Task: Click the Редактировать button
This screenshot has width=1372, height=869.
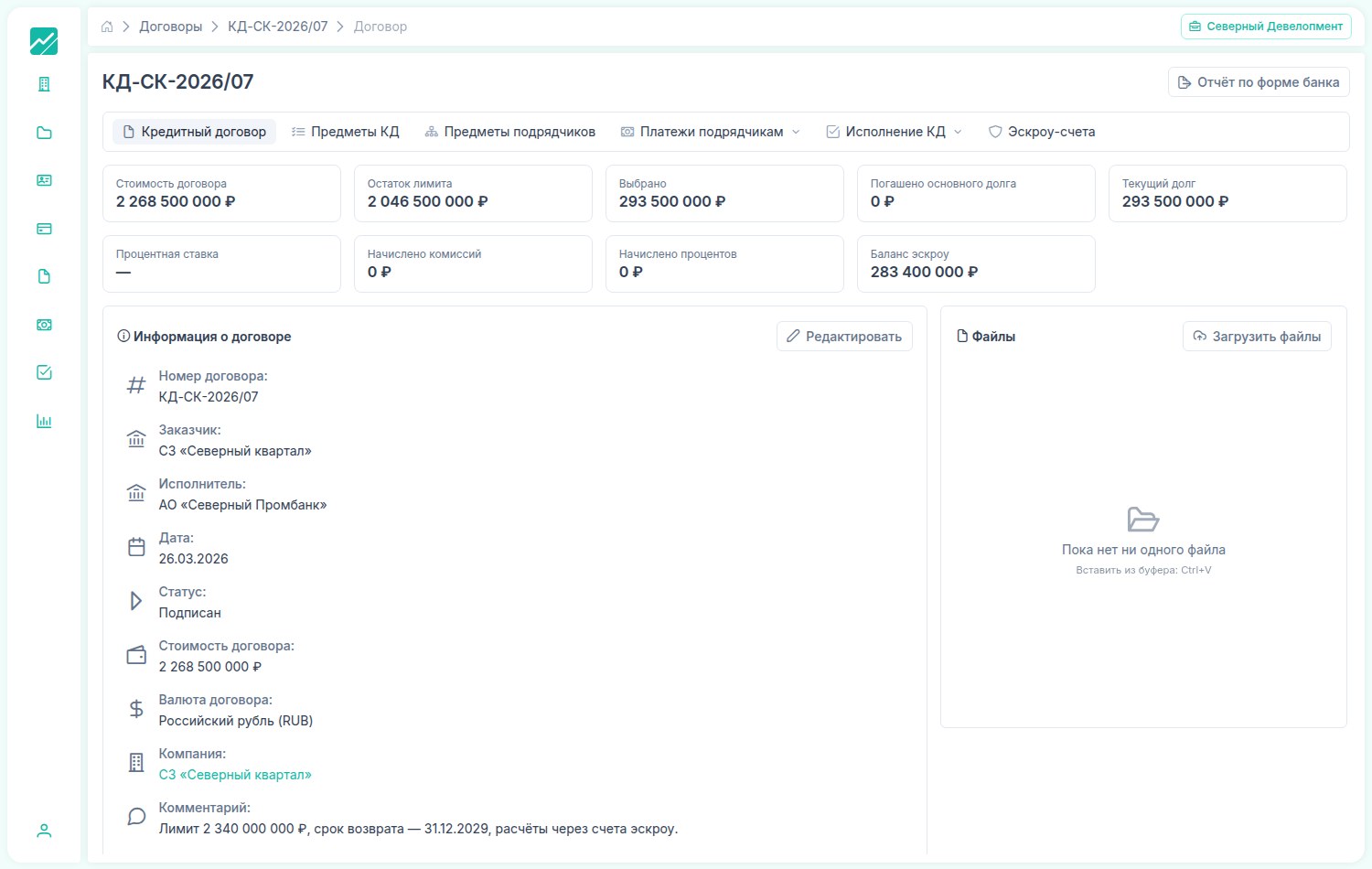Action: [844, 337]
